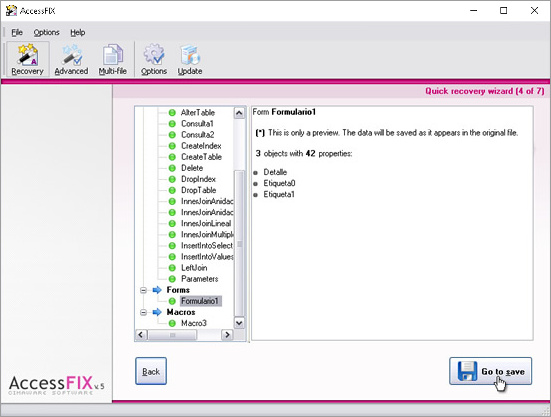This screenshot has height=417, width=551.
Task: Select the Delete query item
Action: click(x=192, y=168)
